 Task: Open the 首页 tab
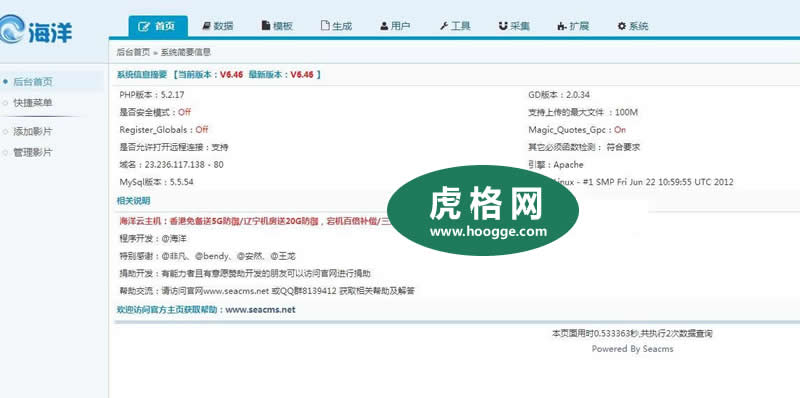pyautogui.click(x=158, y=26)
